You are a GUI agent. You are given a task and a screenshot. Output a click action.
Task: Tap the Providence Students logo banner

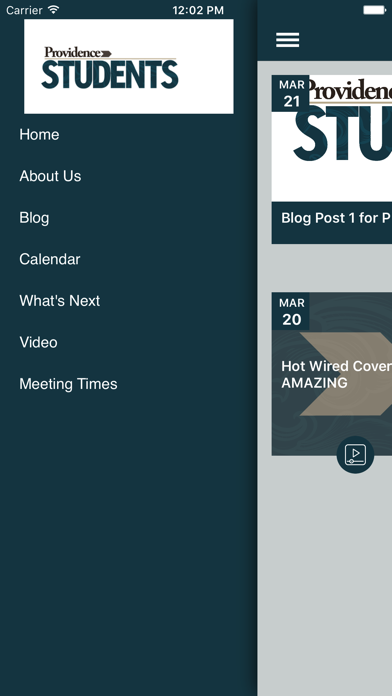point(129,67)
